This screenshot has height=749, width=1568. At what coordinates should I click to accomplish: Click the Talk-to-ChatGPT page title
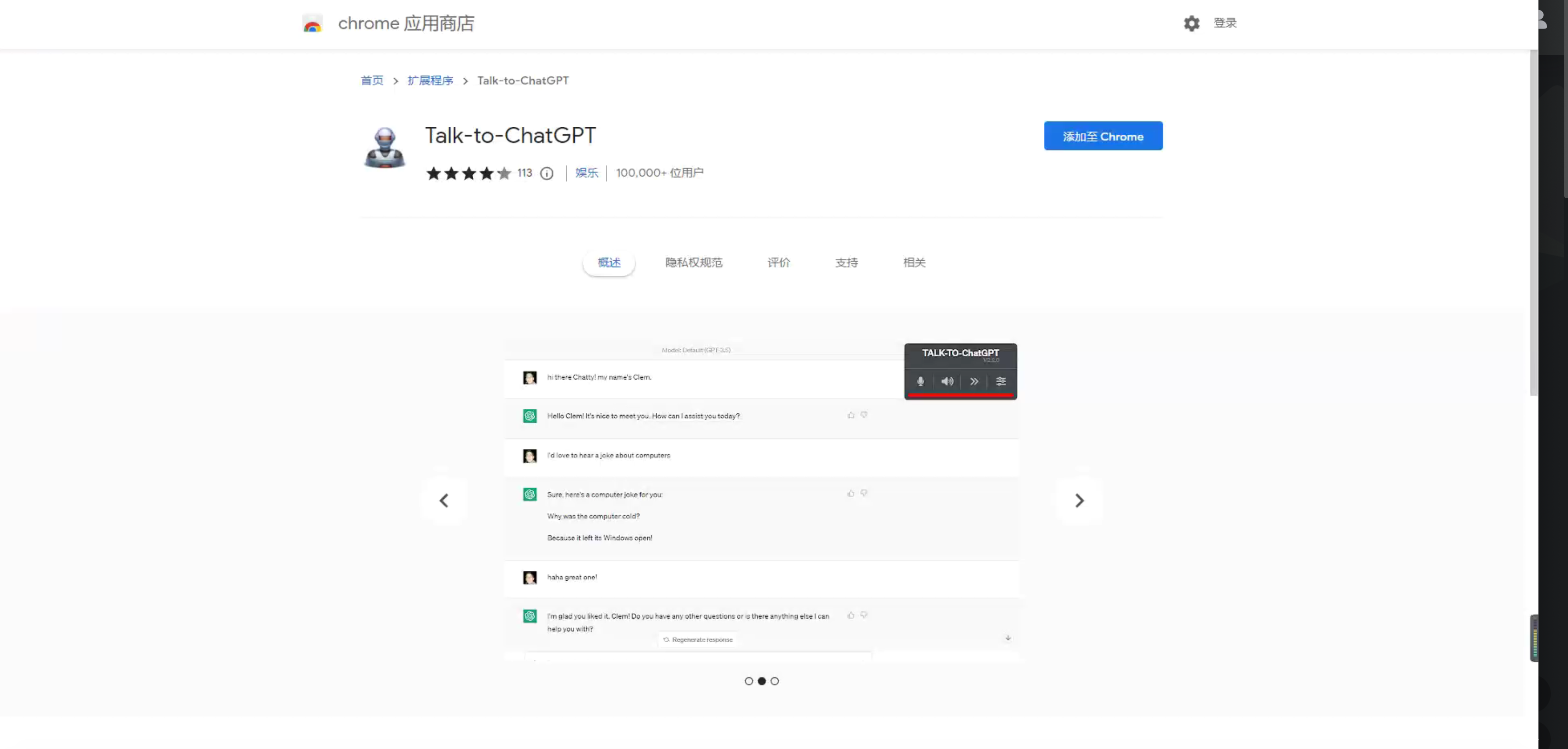pos(510,135)
